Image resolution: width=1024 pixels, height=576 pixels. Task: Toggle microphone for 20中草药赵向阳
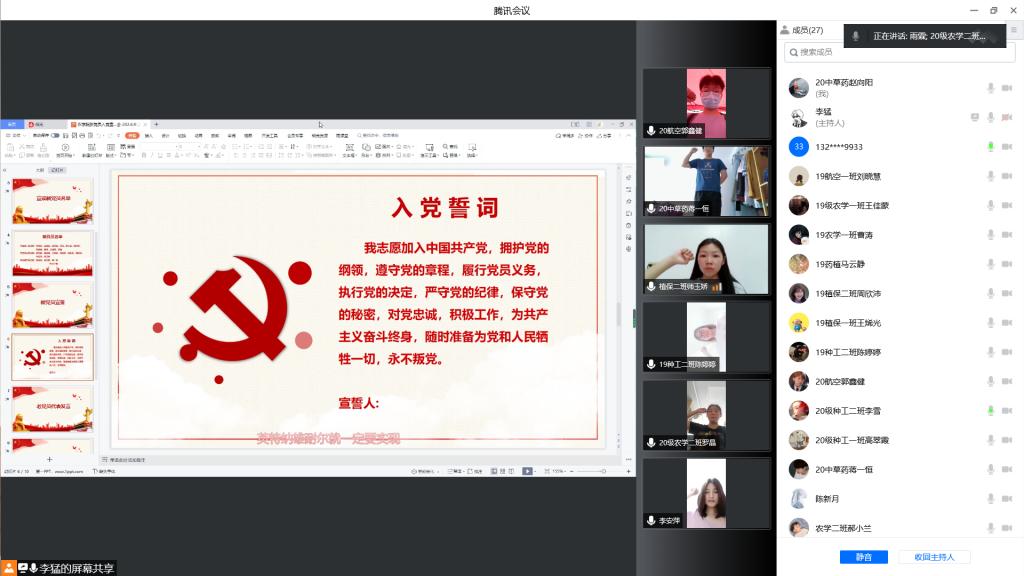tap(991, 88)
